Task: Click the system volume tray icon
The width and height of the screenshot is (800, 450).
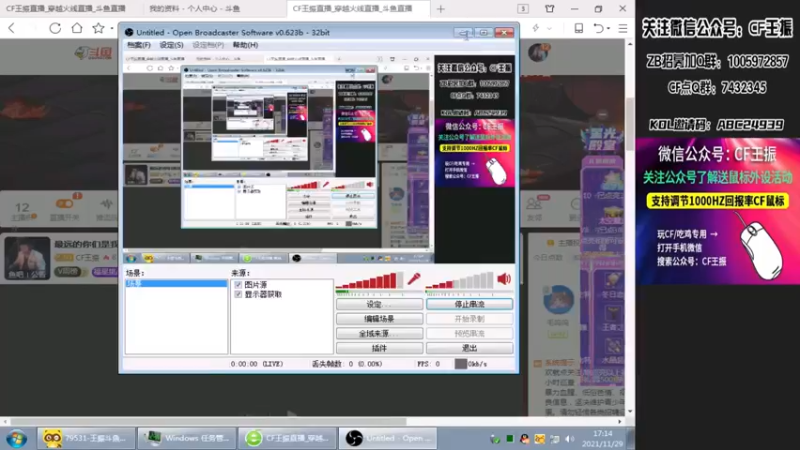Action: (569, 439)
